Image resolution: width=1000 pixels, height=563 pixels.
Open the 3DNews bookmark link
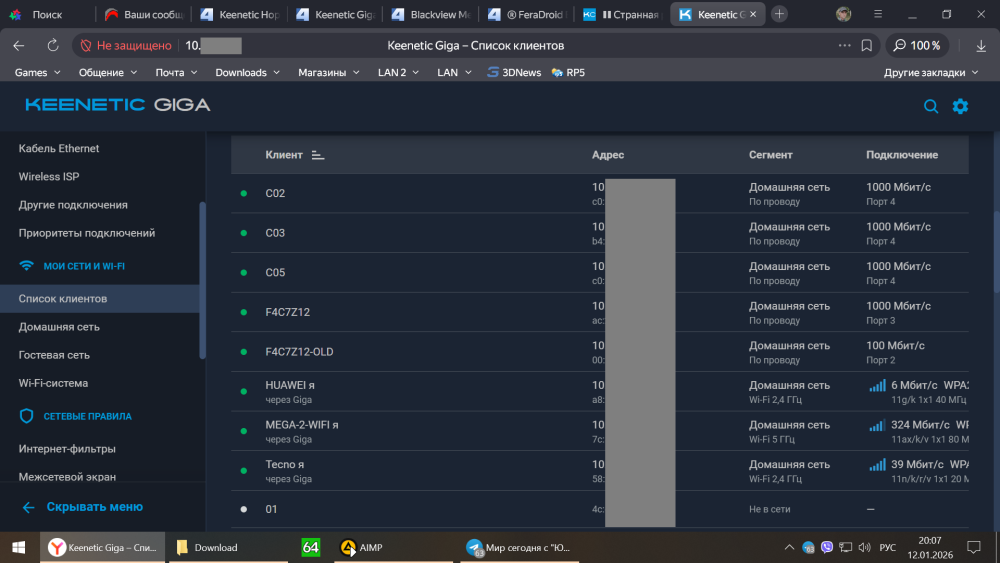click(x=515, y=72)
